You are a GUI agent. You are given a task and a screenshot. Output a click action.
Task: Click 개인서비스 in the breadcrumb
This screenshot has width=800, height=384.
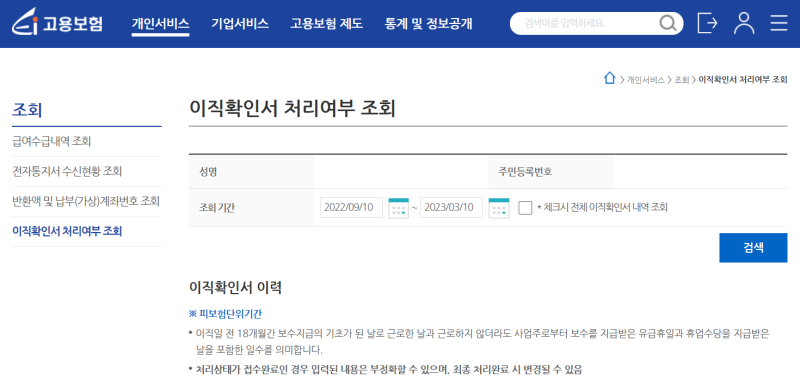click(645, 80)
